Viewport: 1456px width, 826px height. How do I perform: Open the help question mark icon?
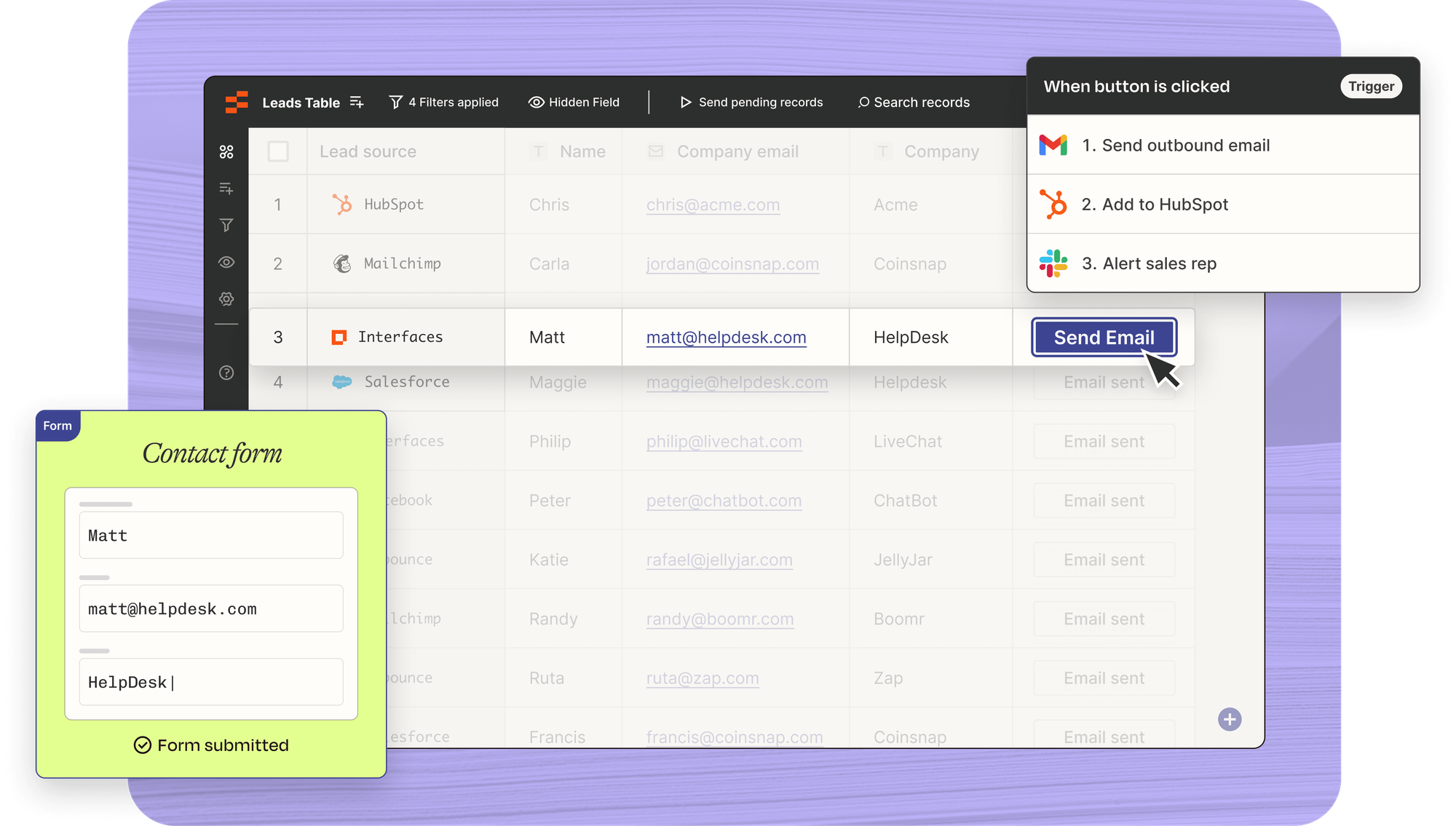[226, 373]
